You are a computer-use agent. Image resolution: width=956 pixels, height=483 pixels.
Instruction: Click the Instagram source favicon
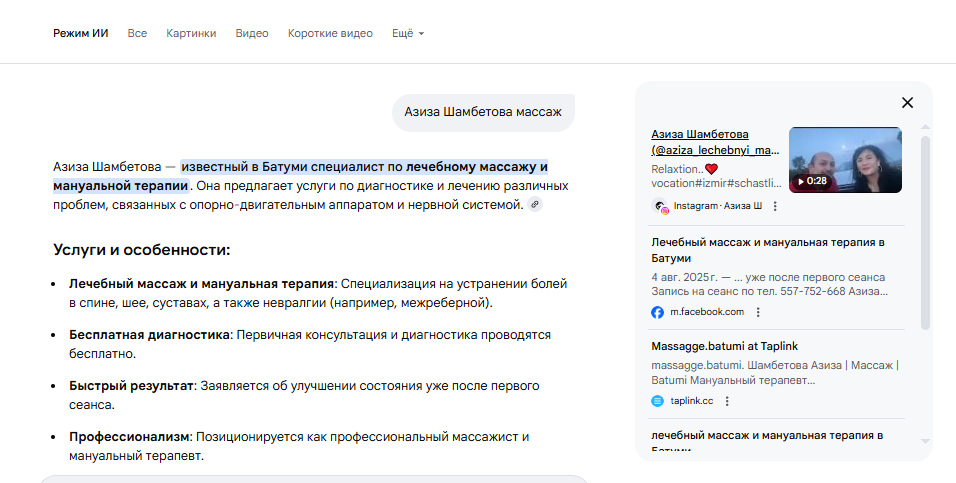659,206
